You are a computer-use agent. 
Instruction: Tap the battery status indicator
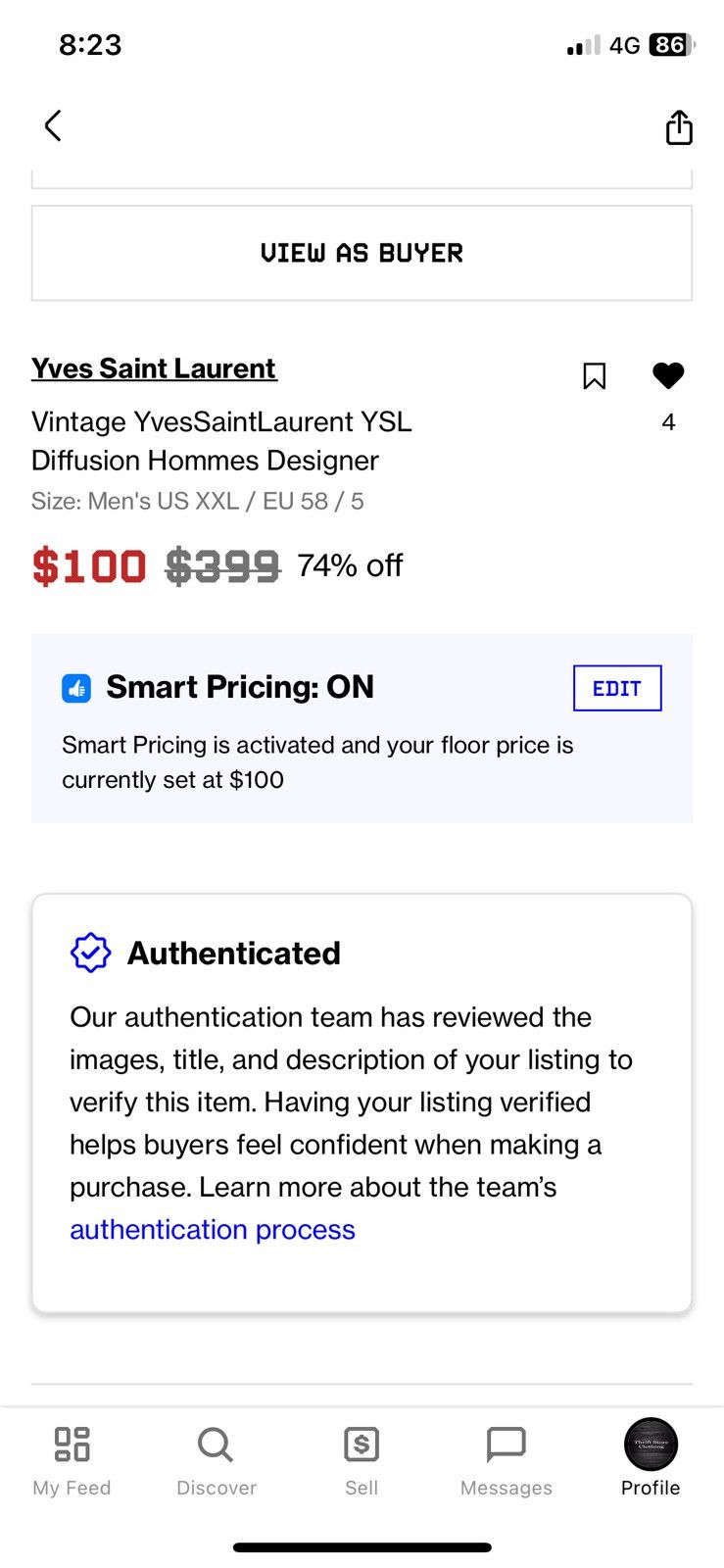[x=672, y=45]
